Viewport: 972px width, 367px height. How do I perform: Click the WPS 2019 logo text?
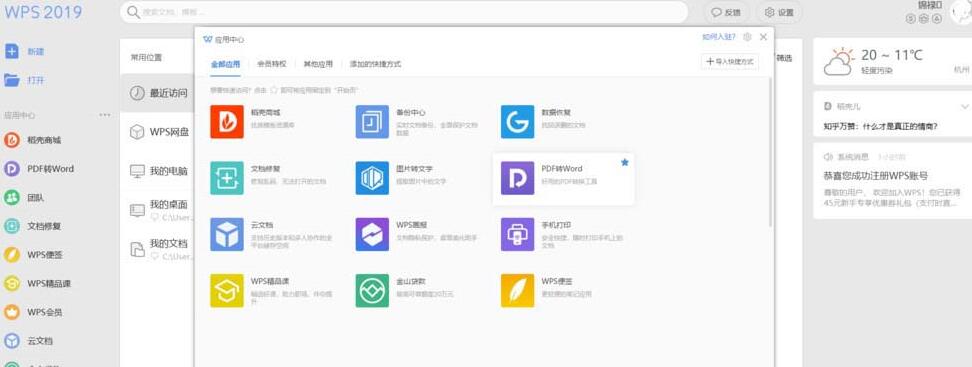42,12
